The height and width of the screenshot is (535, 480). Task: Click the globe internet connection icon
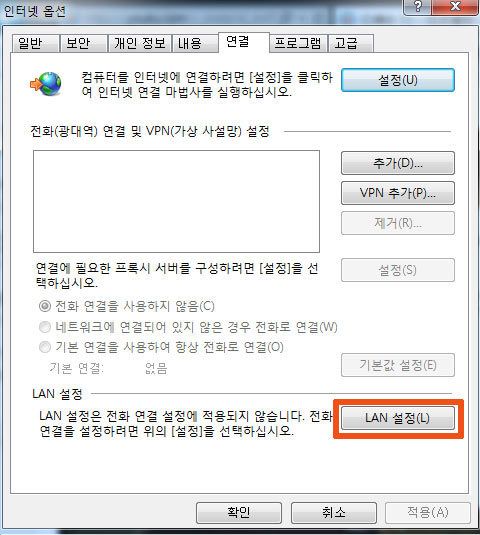tap(46, 84)
